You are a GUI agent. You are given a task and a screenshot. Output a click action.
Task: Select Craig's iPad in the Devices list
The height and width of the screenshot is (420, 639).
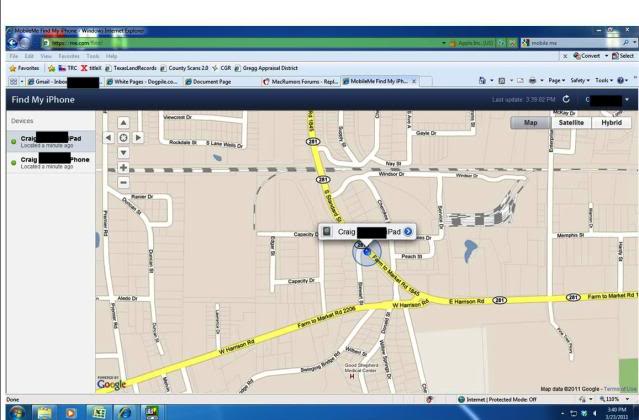(51, 141)
